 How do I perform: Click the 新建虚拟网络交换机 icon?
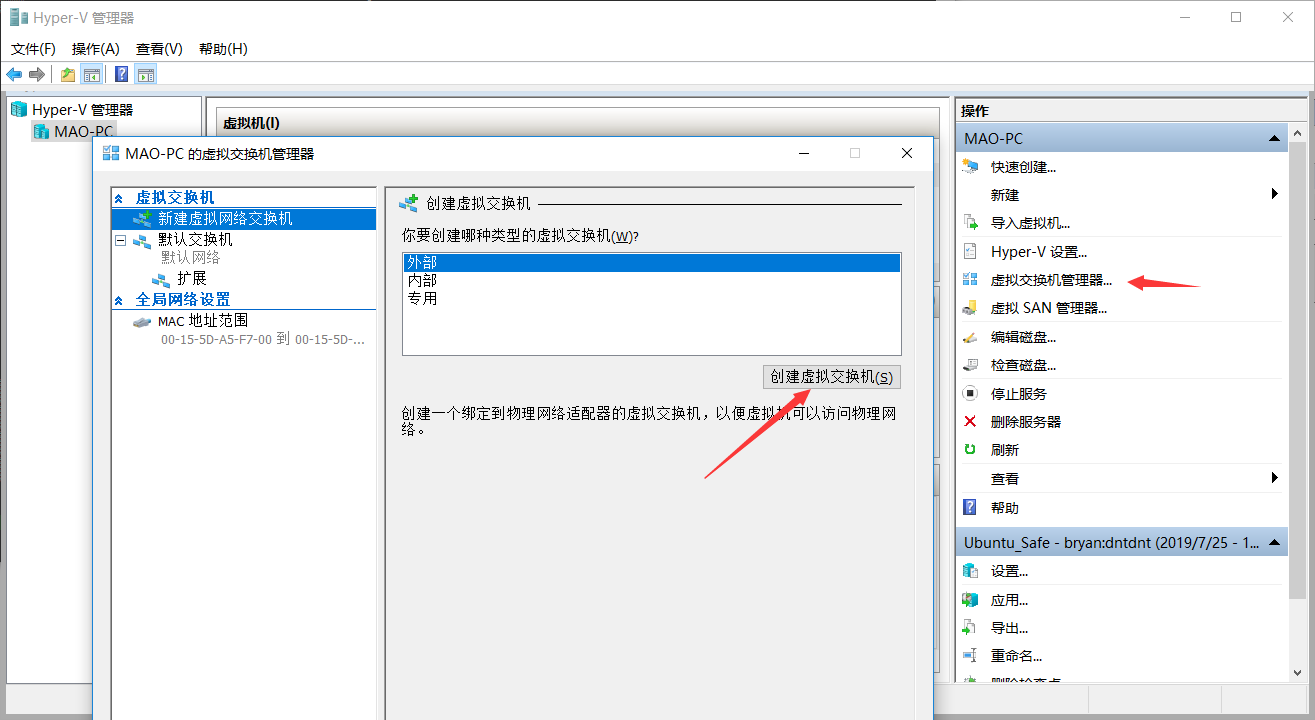point(143,217)
